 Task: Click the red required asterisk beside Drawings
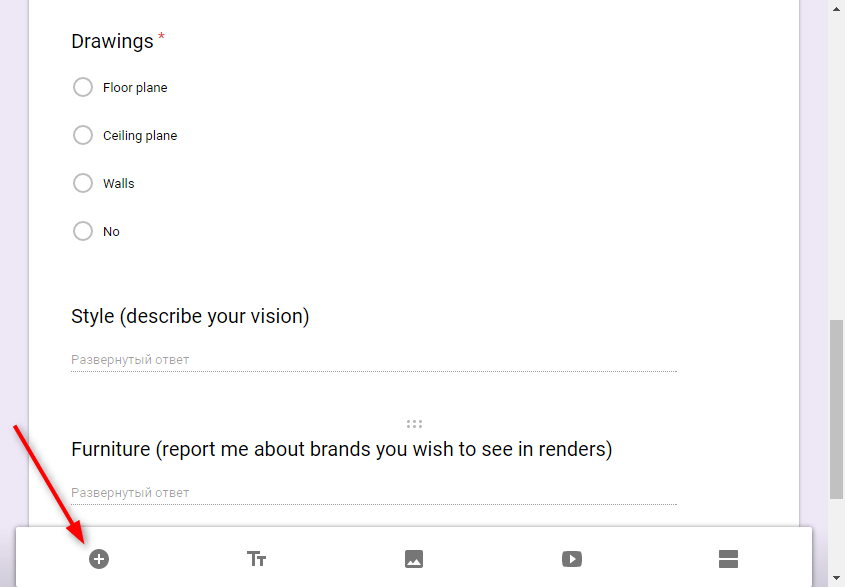[x=162, y=37]
